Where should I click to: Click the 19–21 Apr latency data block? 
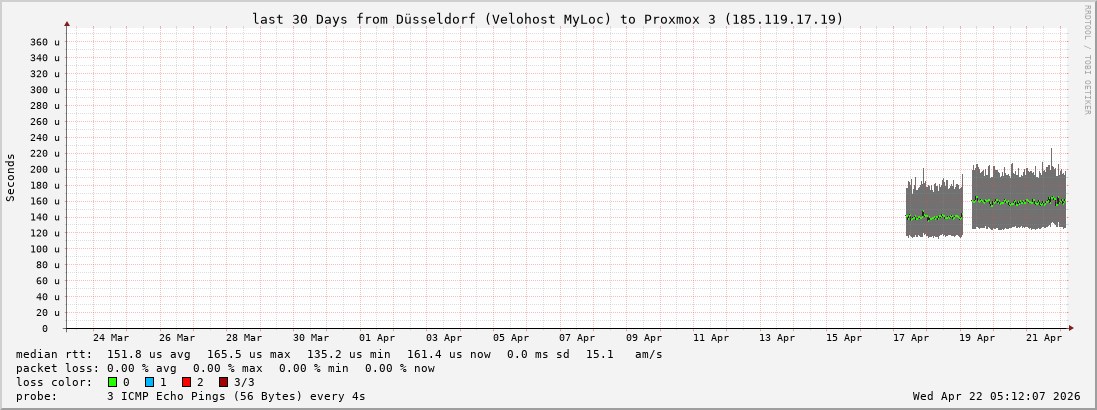1018,198
